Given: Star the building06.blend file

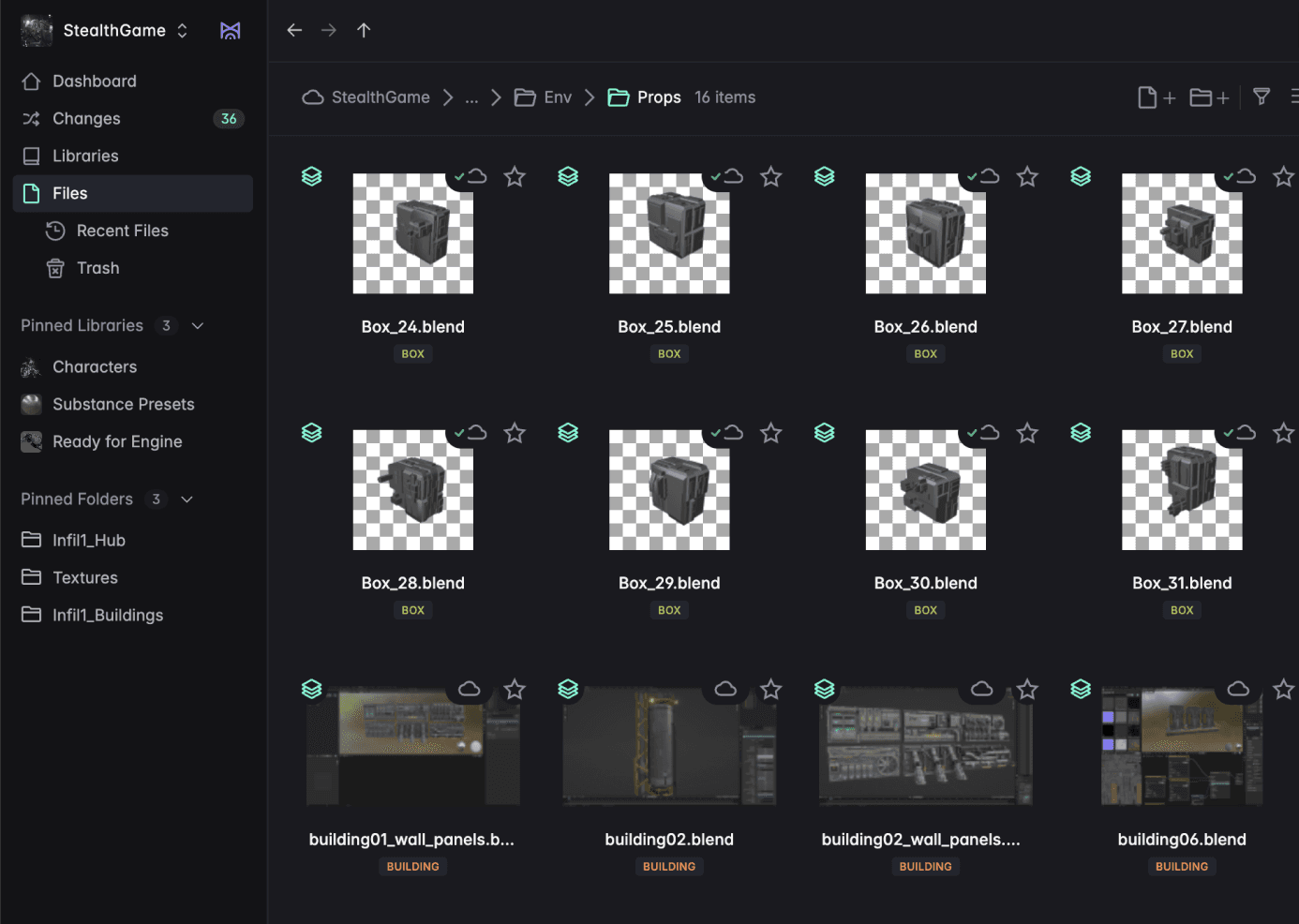Looking at the screenshot, I should 1283,689.
